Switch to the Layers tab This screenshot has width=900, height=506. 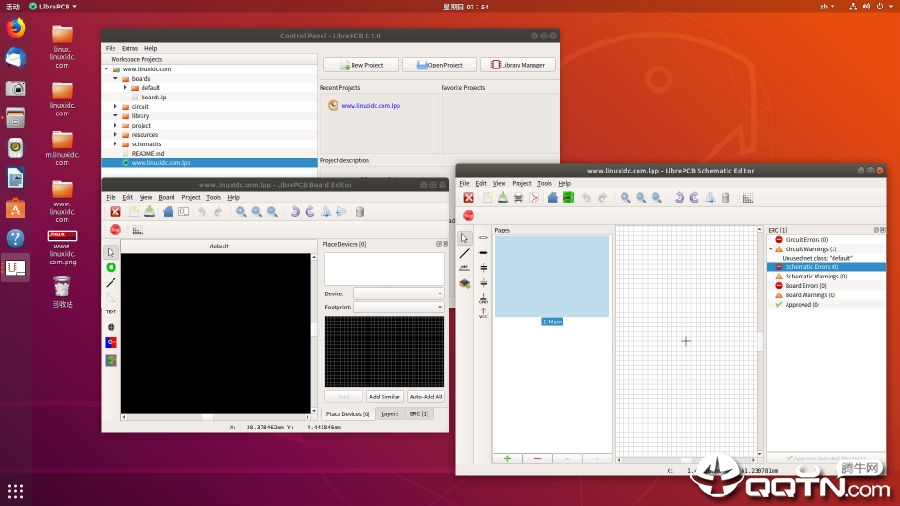(390, 414)
